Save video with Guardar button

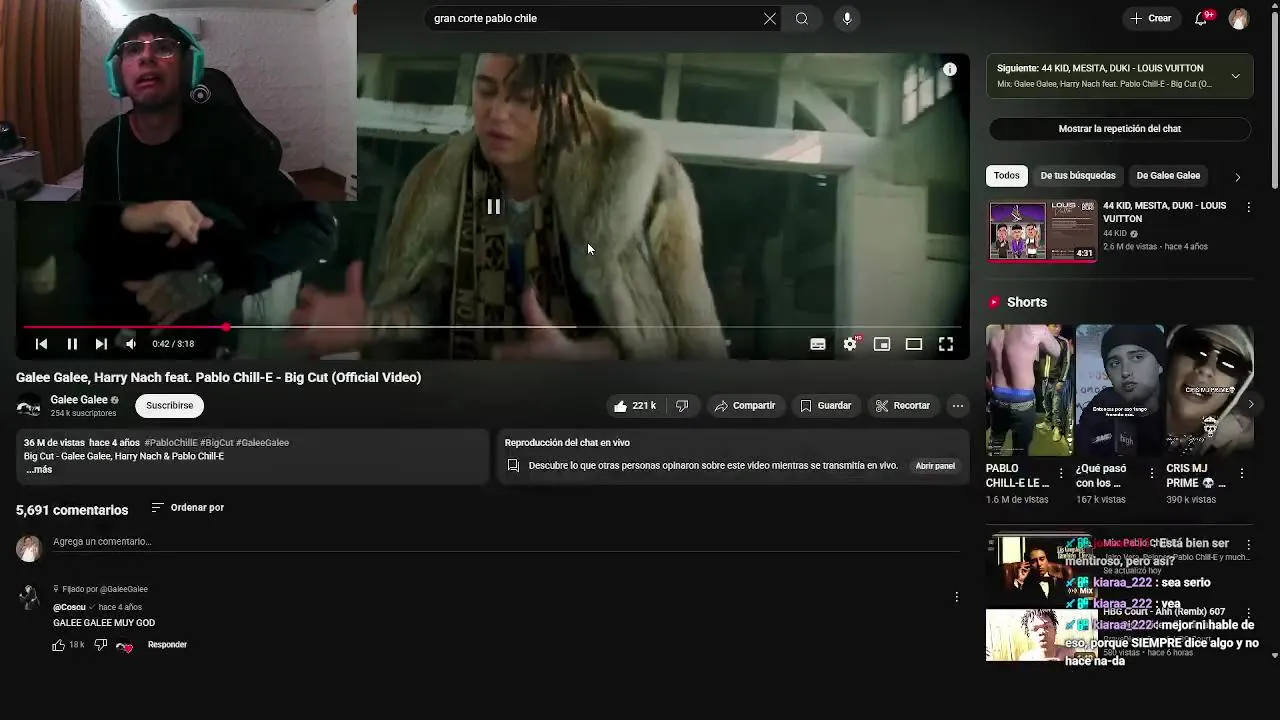[826, 405]
